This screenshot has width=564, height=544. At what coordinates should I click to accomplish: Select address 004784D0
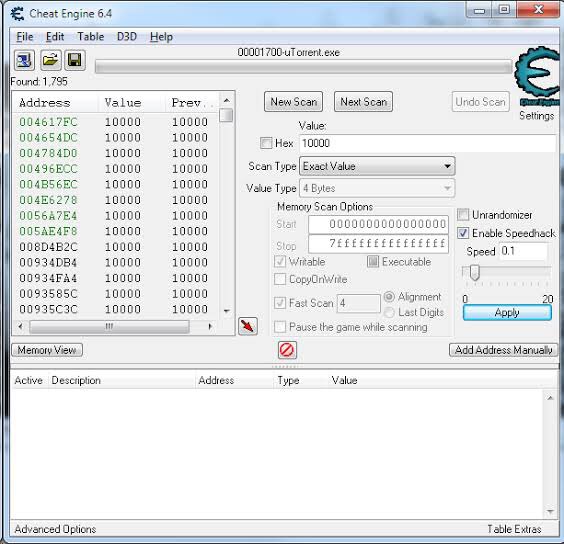coord(48,153)
